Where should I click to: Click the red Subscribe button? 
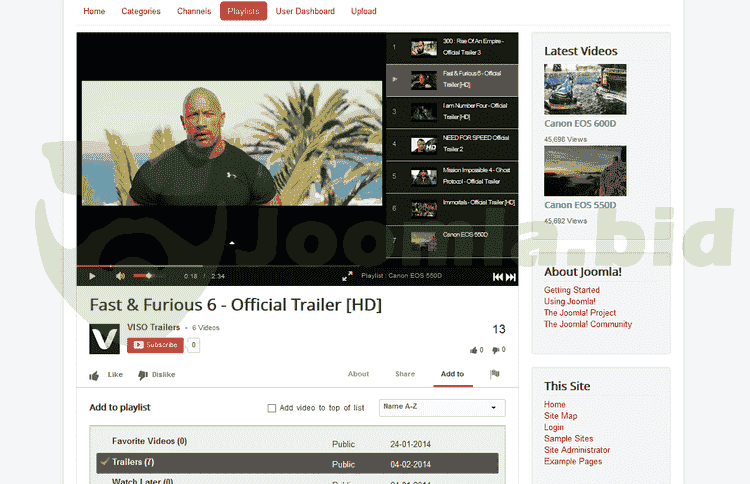point(155,345)
